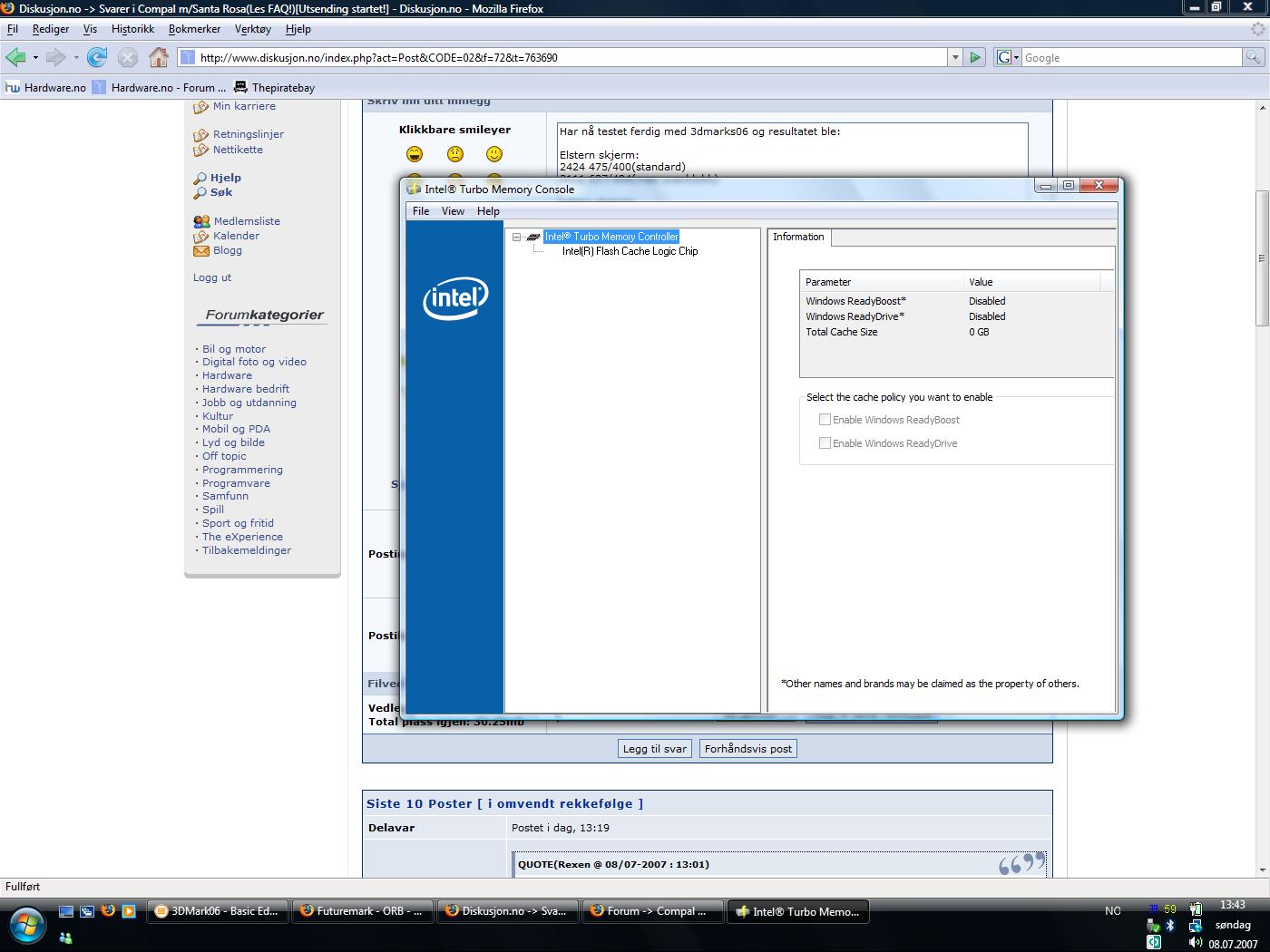Open the Hardware.no bookmark
The image size is (1270, 952).
pos(45,88)
